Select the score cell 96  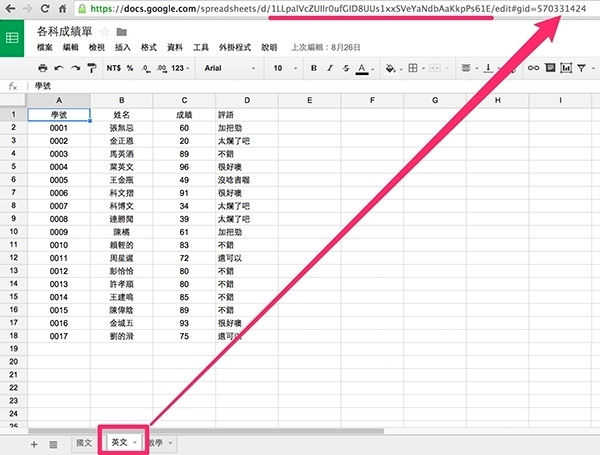tap(184, 167)
